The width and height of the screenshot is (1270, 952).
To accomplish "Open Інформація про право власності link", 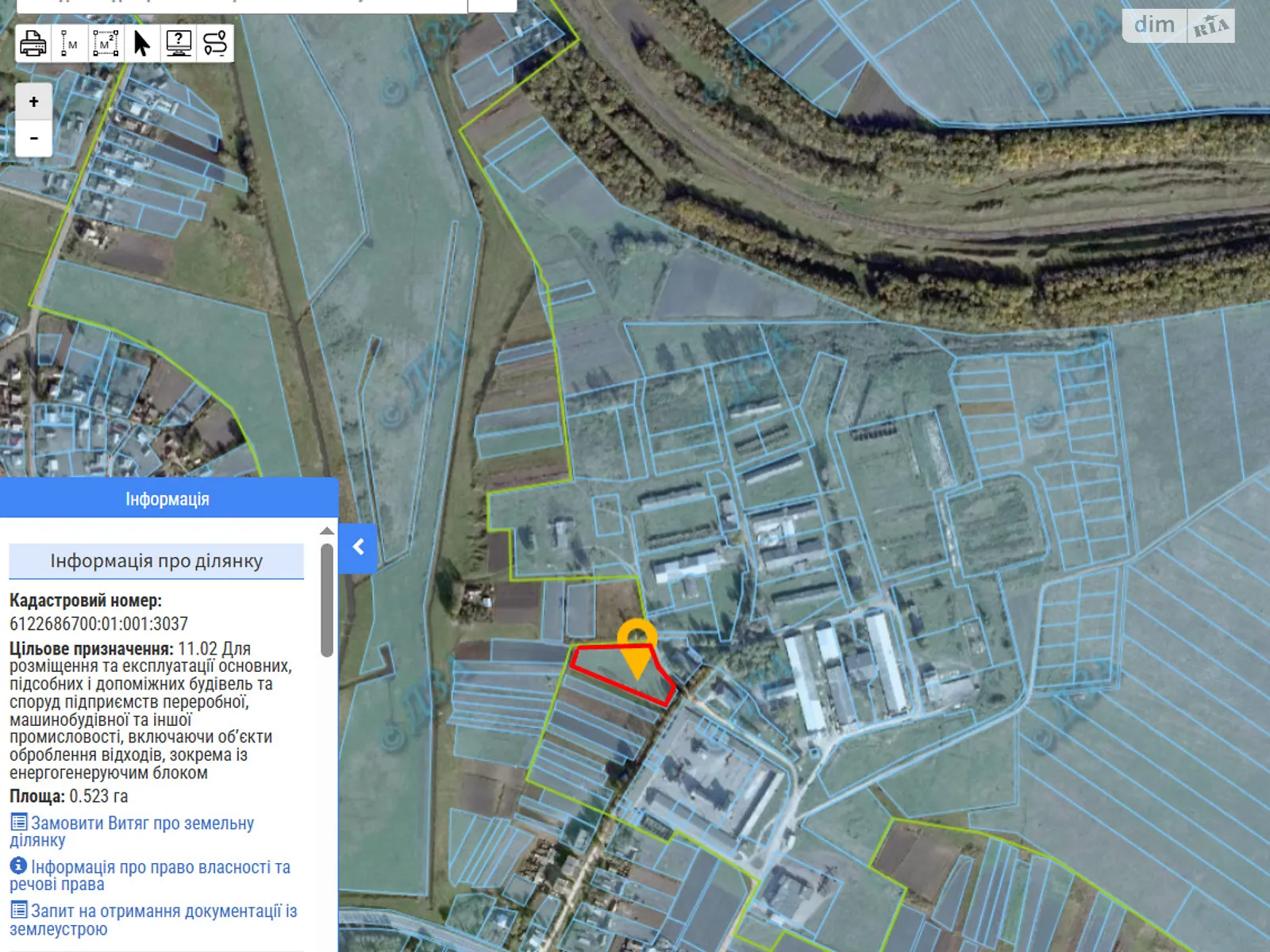I will point(150,875).
